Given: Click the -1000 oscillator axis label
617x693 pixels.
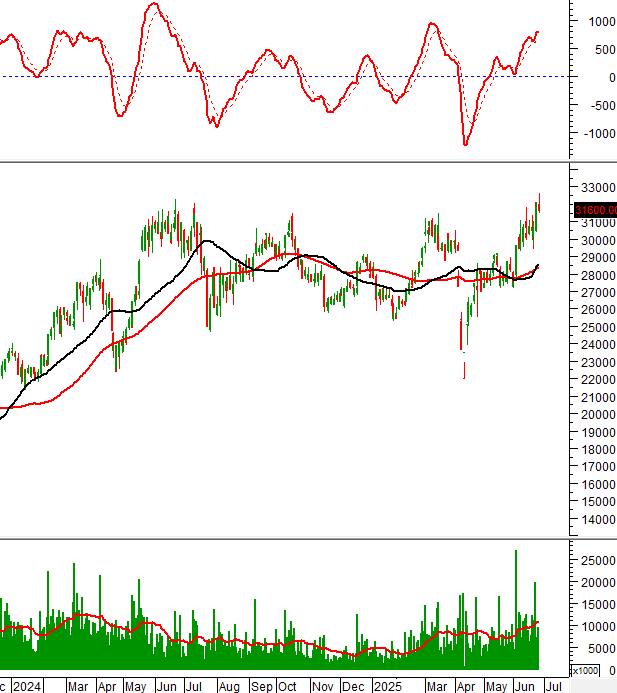Looking at the screenshot, I should pos(600,133).
